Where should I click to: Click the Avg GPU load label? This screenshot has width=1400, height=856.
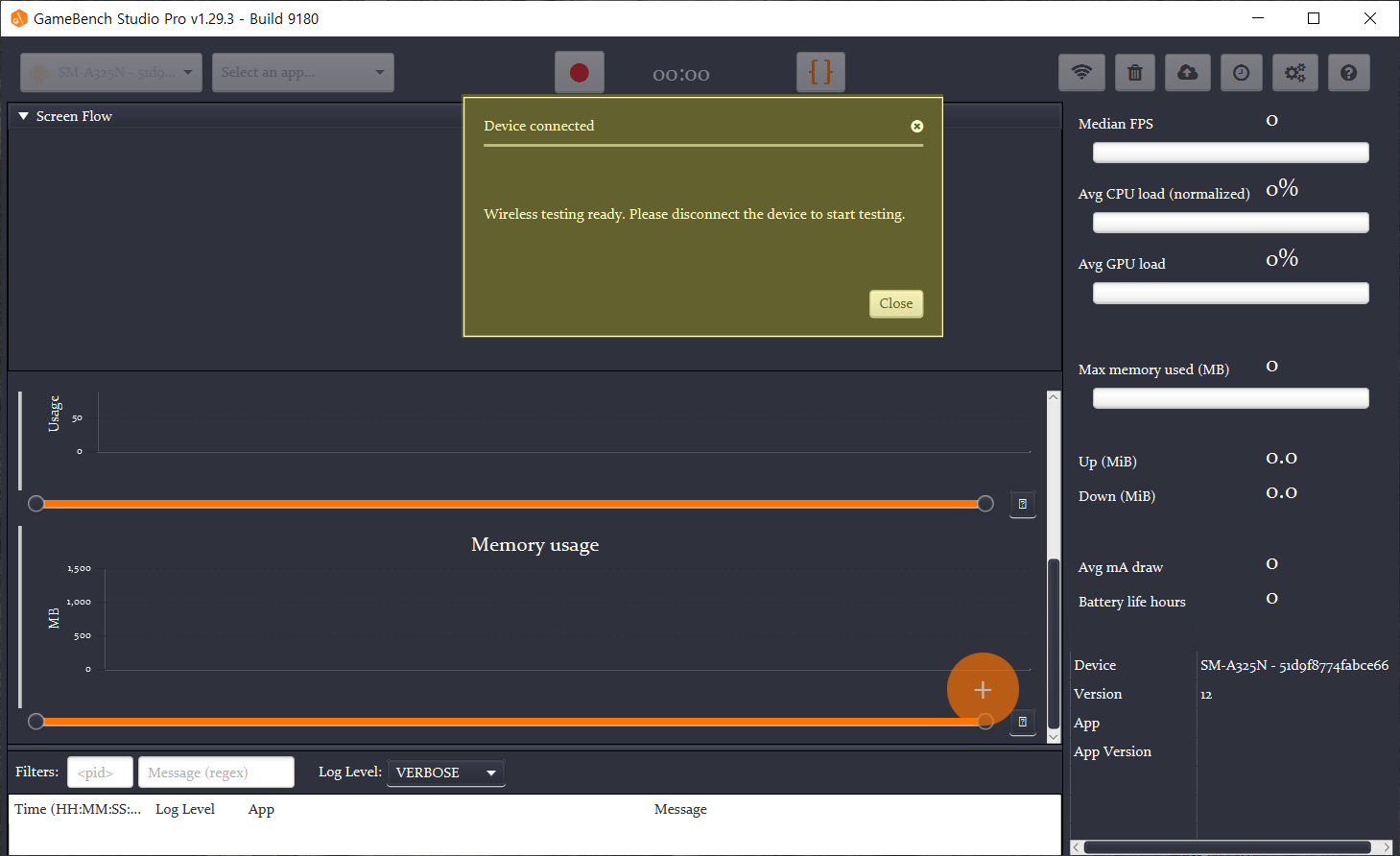(1122, 264)
